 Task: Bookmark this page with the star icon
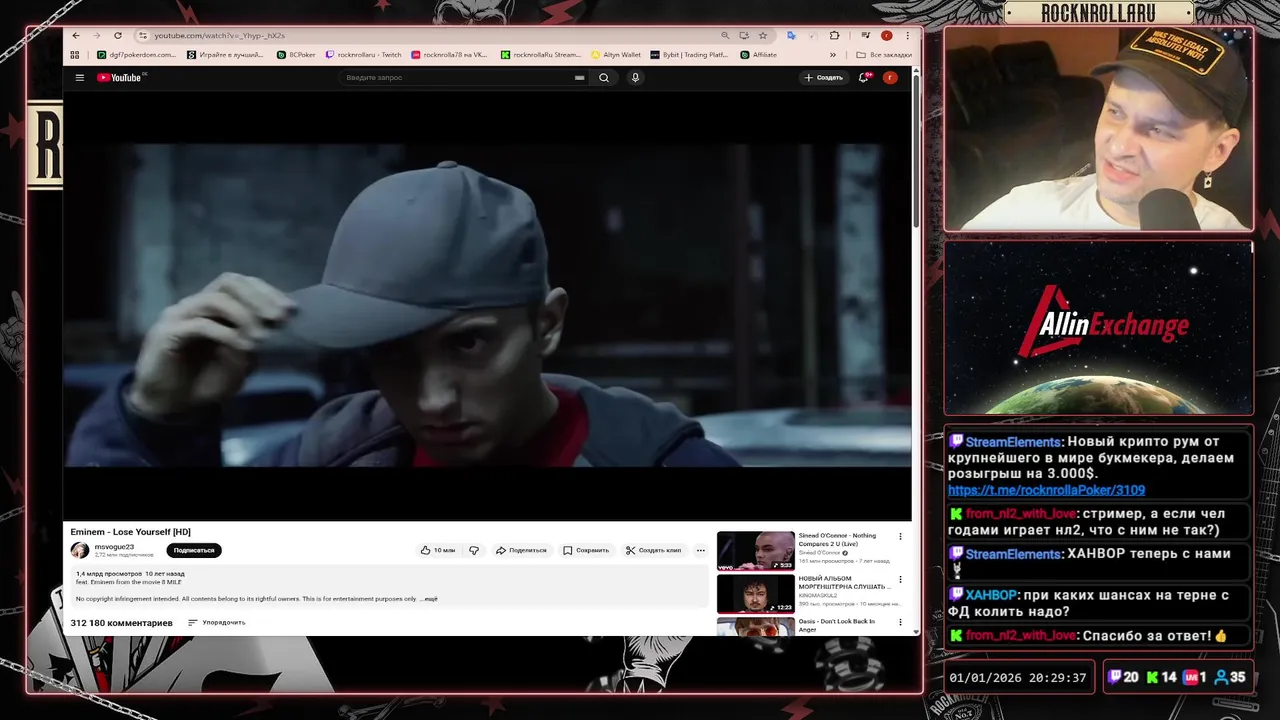coord(763,35)
